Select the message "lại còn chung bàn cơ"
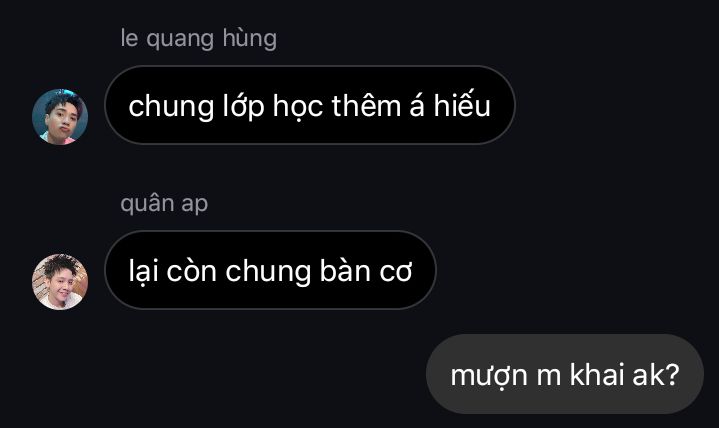Image resolution: width=719 pixels, height=428 pixels. tap(271, 270)
